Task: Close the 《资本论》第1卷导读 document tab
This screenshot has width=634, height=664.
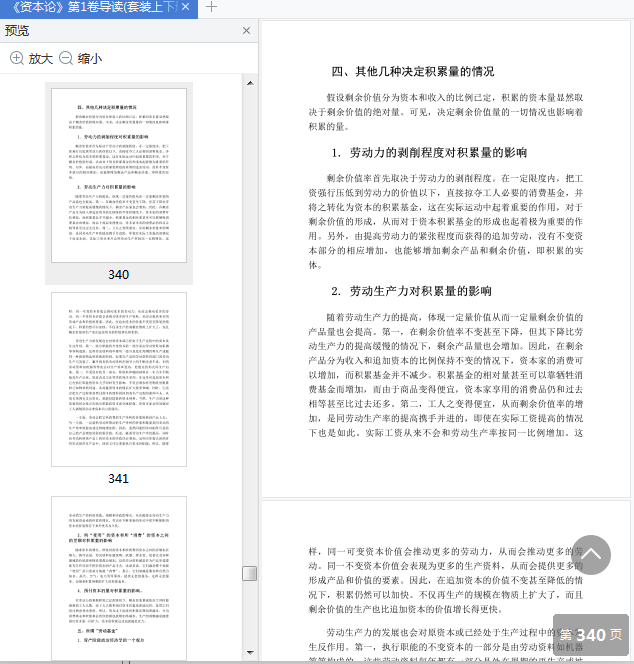Action: coord(185,7)
